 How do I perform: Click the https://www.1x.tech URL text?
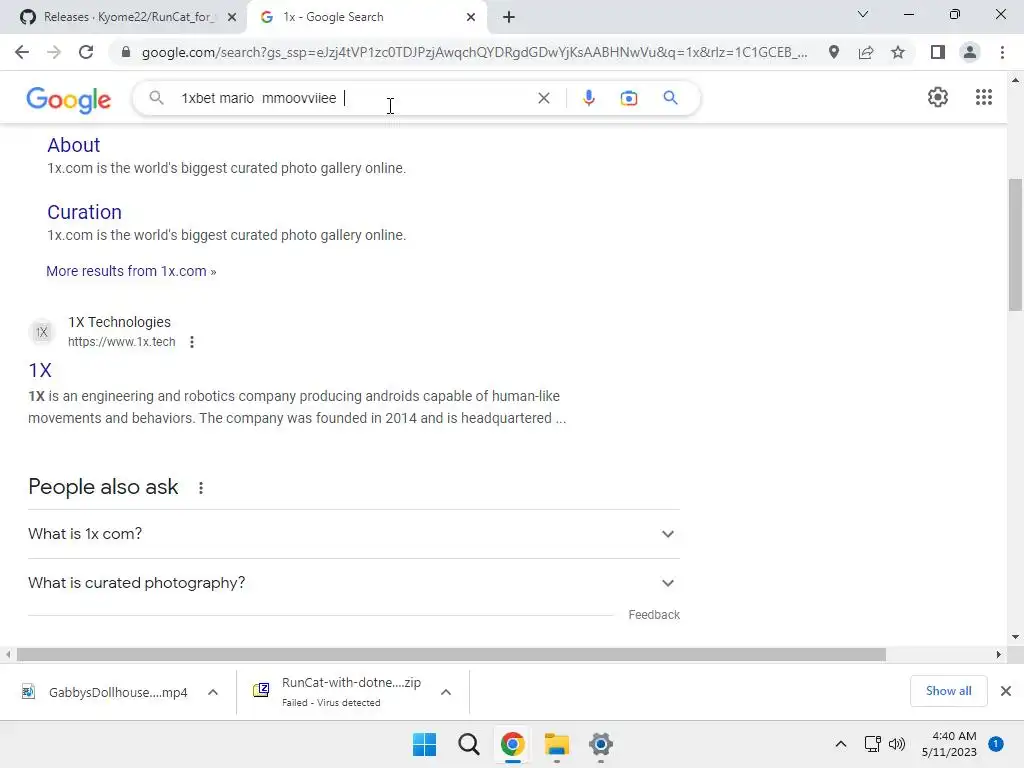click(x=121, y=342)
